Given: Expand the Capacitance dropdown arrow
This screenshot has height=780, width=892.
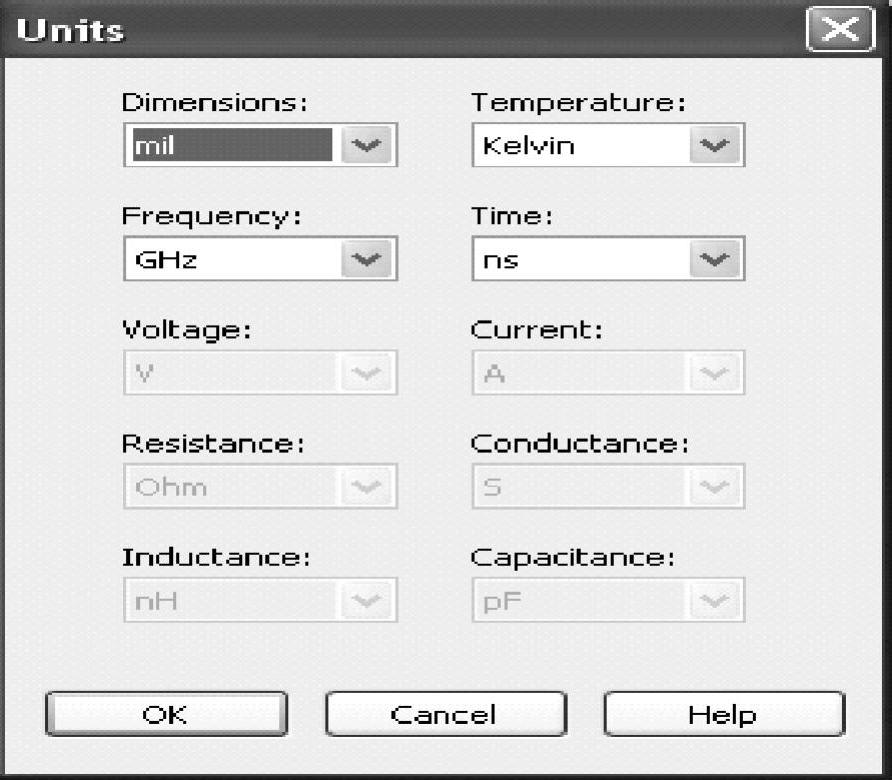Looking at the screenshot, I should (x=716, y=601).
